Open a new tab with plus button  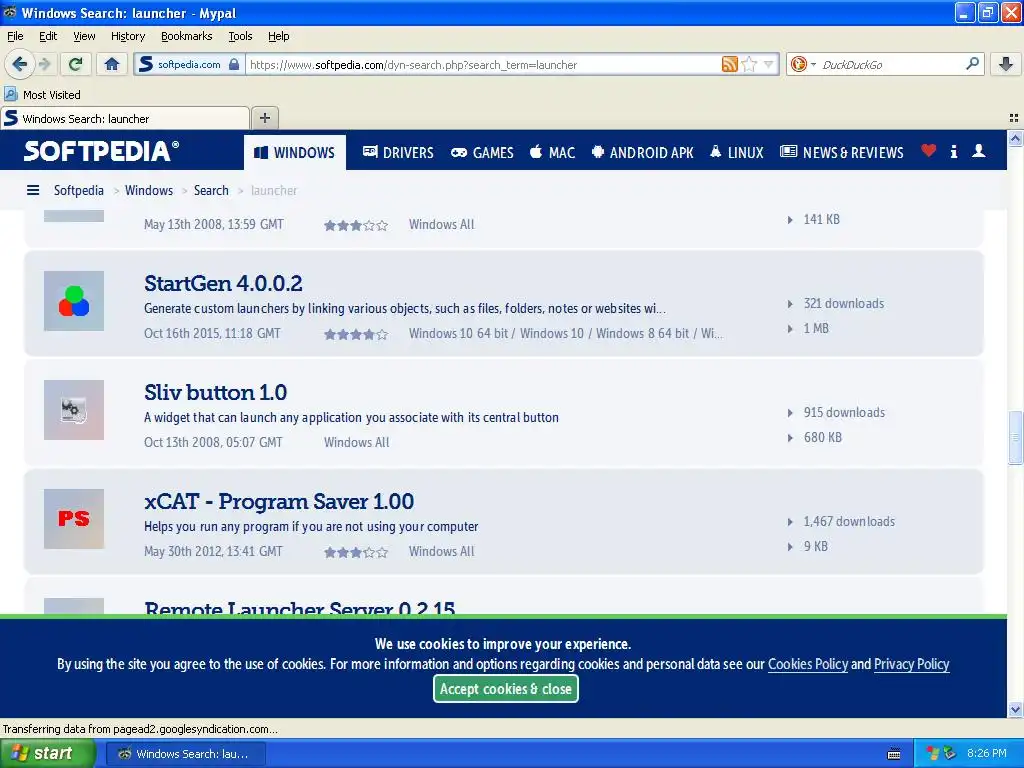point(264,118)
